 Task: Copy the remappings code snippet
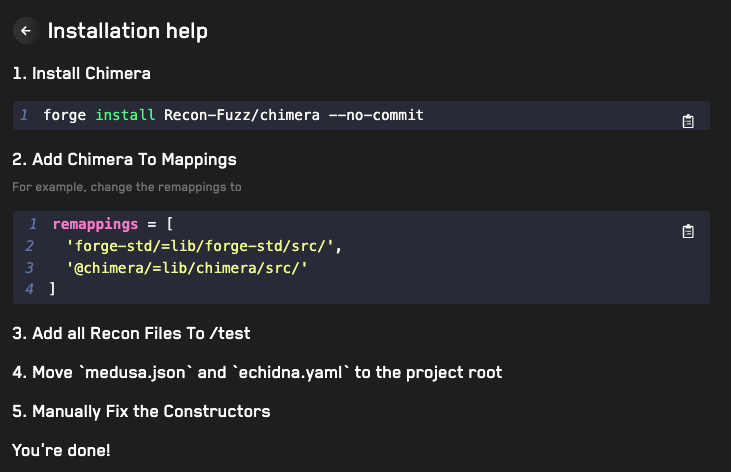[688, 231]
